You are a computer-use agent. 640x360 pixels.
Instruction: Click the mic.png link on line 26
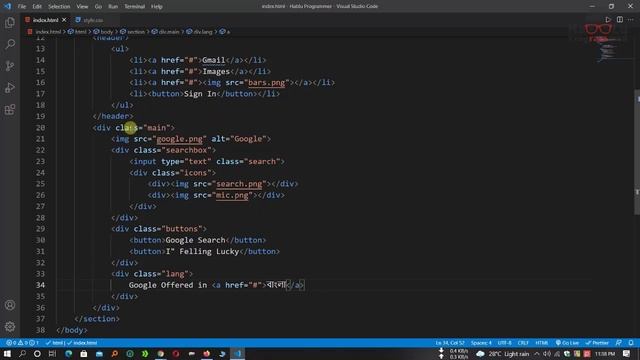pyautogui.click(x=232, y=195)
